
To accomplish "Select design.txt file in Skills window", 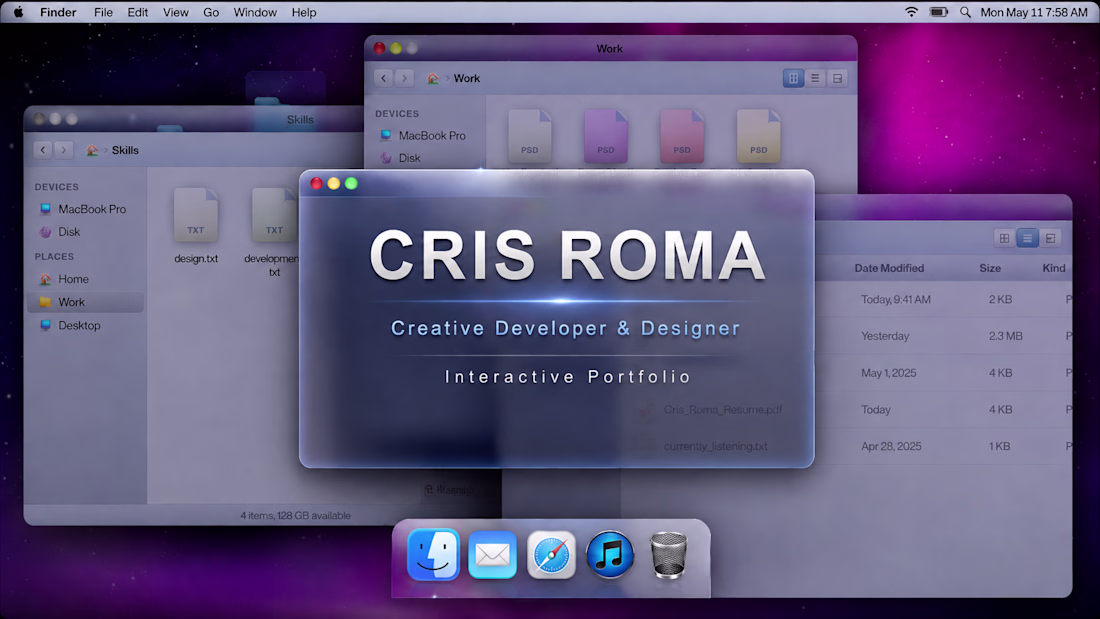I will 196,226.
